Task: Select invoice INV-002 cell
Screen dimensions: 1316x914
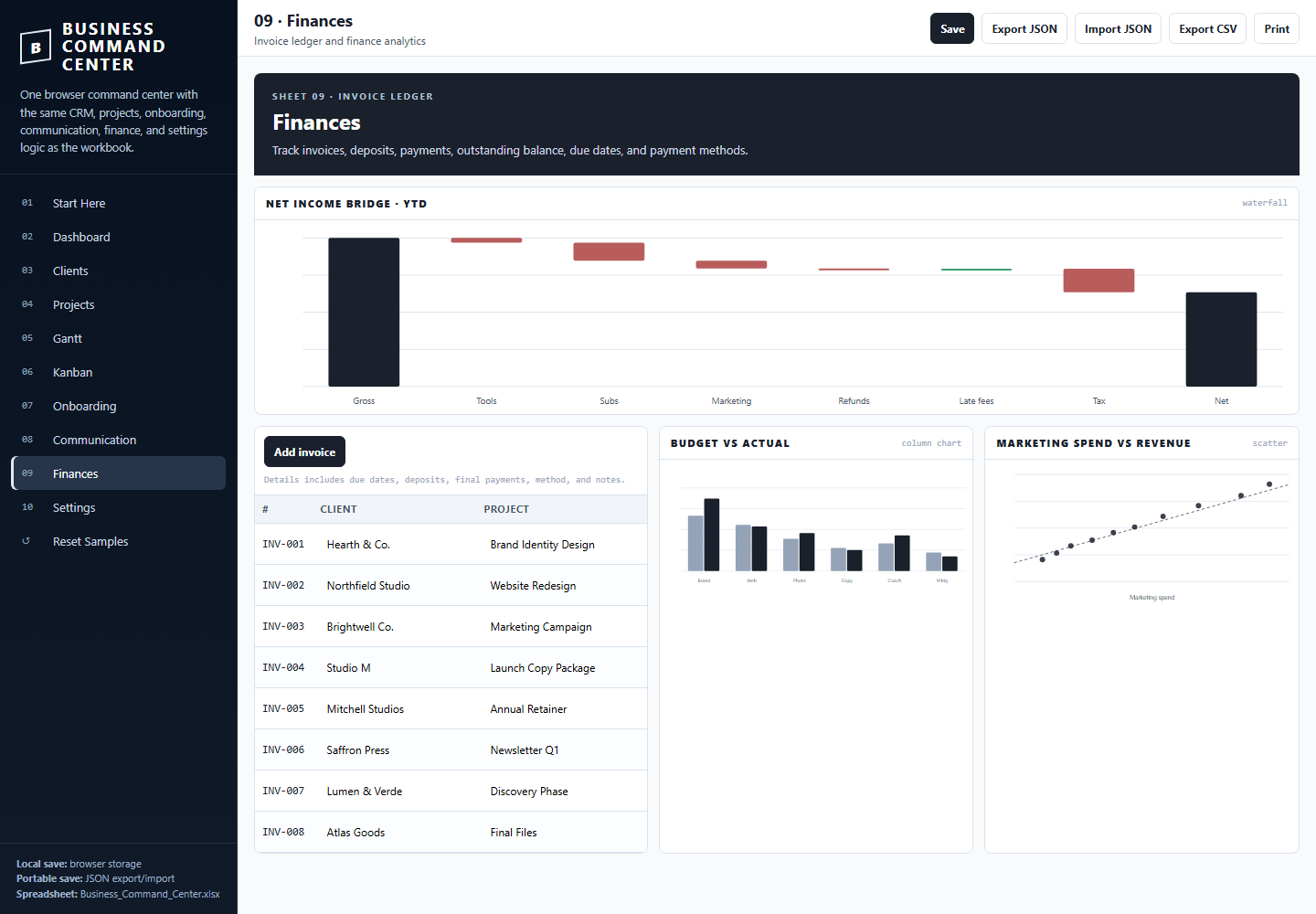Action: (283, 585)
